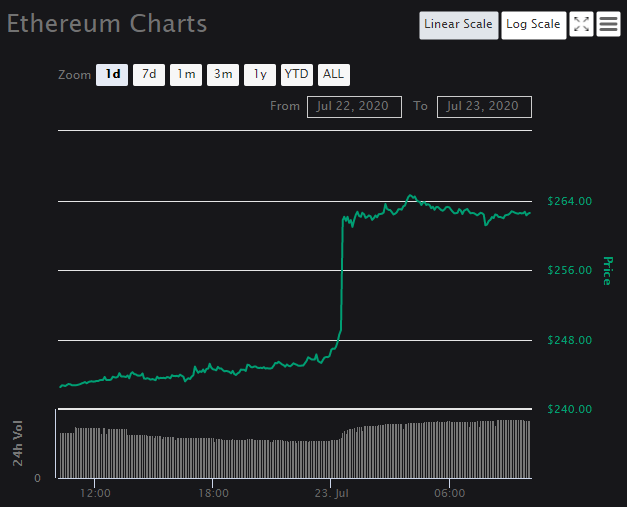This screenshot has width=627, height=507.
Task: Open the chart hamburger menu
Action: click(608, 24)
